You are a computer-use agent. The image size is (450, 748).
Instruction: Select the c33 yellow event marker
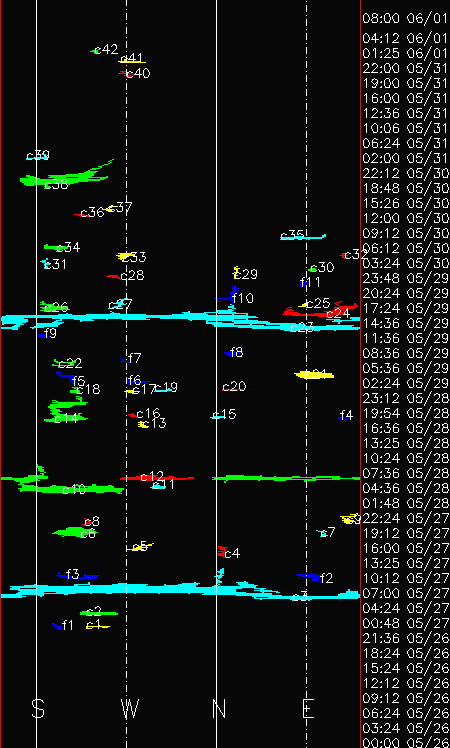point(126,256)
